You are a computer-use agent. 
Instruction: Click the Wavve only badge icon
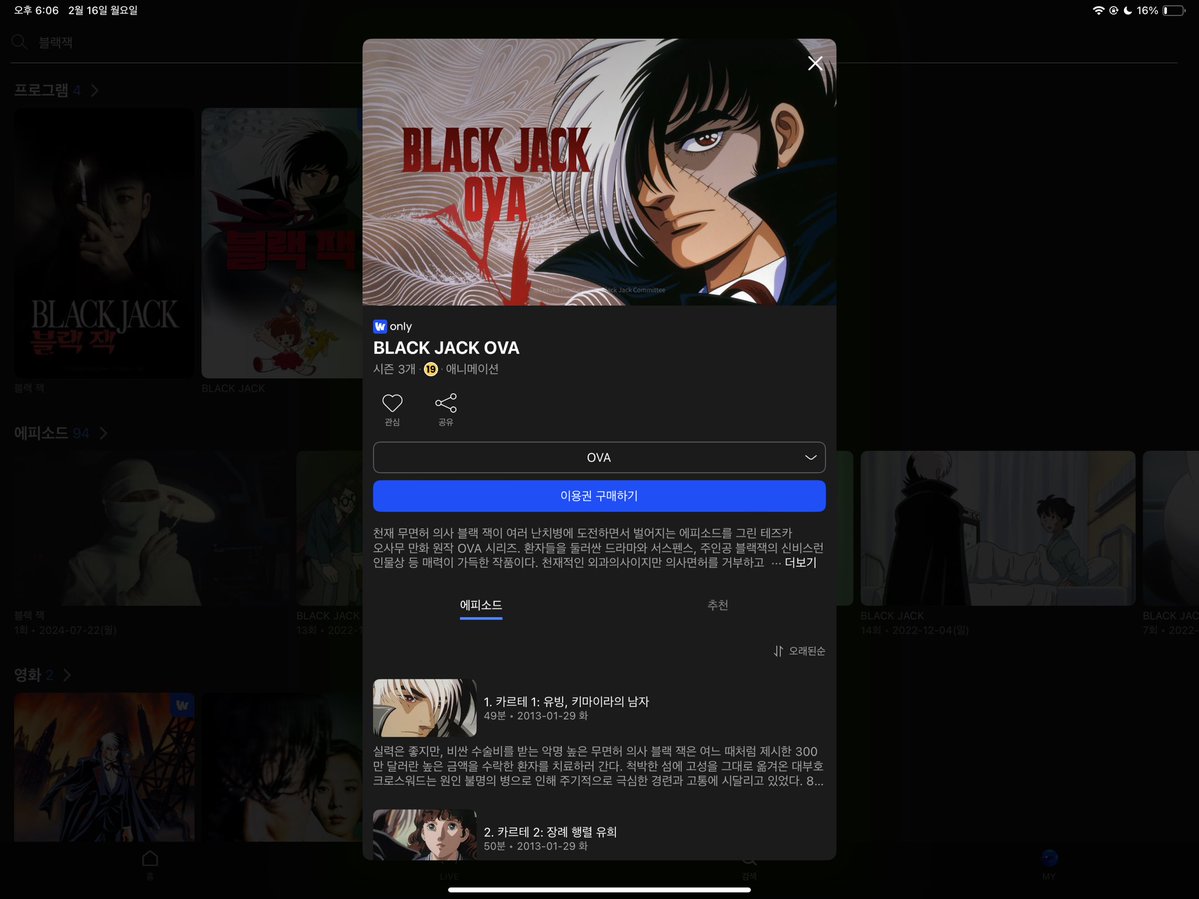point(380,326)
